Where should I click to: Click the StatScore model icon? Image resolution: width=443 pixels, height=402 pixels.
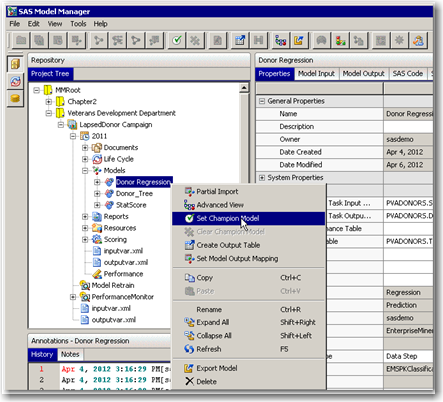(109, 205)
